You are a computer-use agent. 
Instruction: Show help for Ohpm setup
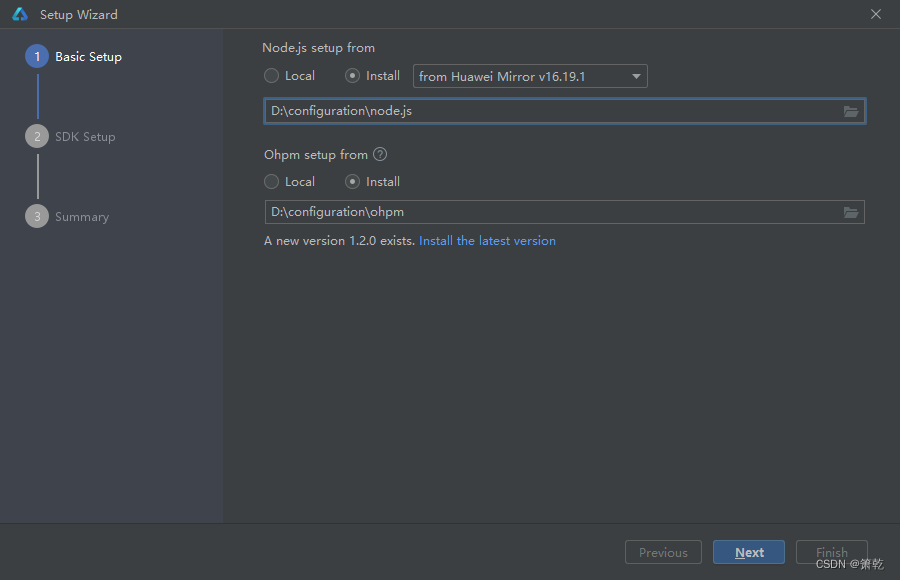tap(380, 154)
